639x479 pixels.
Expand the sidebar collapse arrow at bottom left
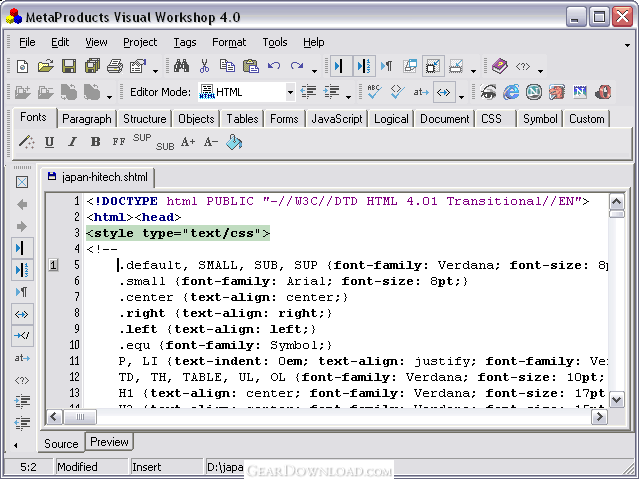coord(15,445)
